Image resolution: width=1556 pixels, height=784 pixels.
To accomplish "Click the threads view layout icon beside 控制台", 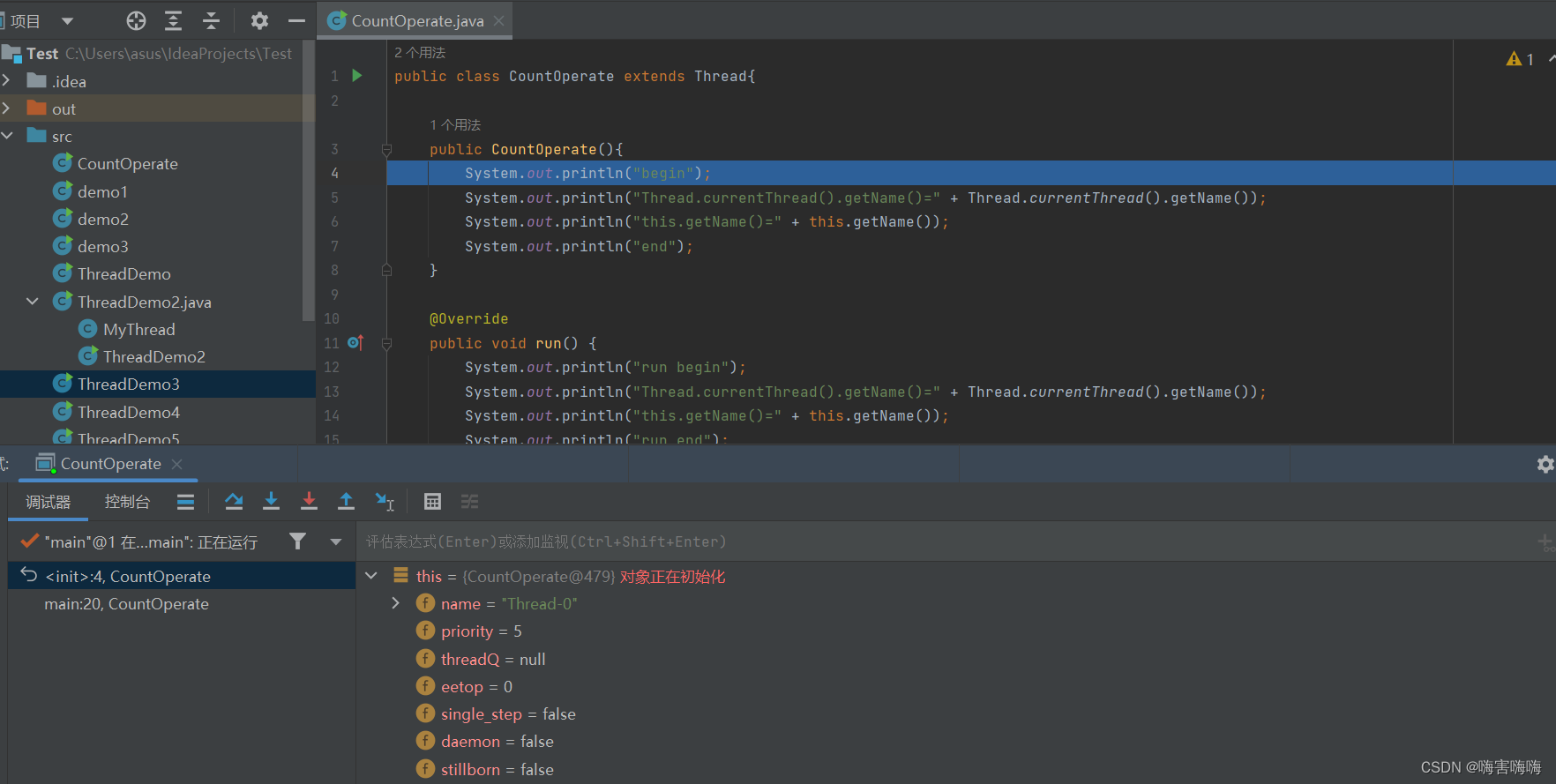I will point(185,501).
